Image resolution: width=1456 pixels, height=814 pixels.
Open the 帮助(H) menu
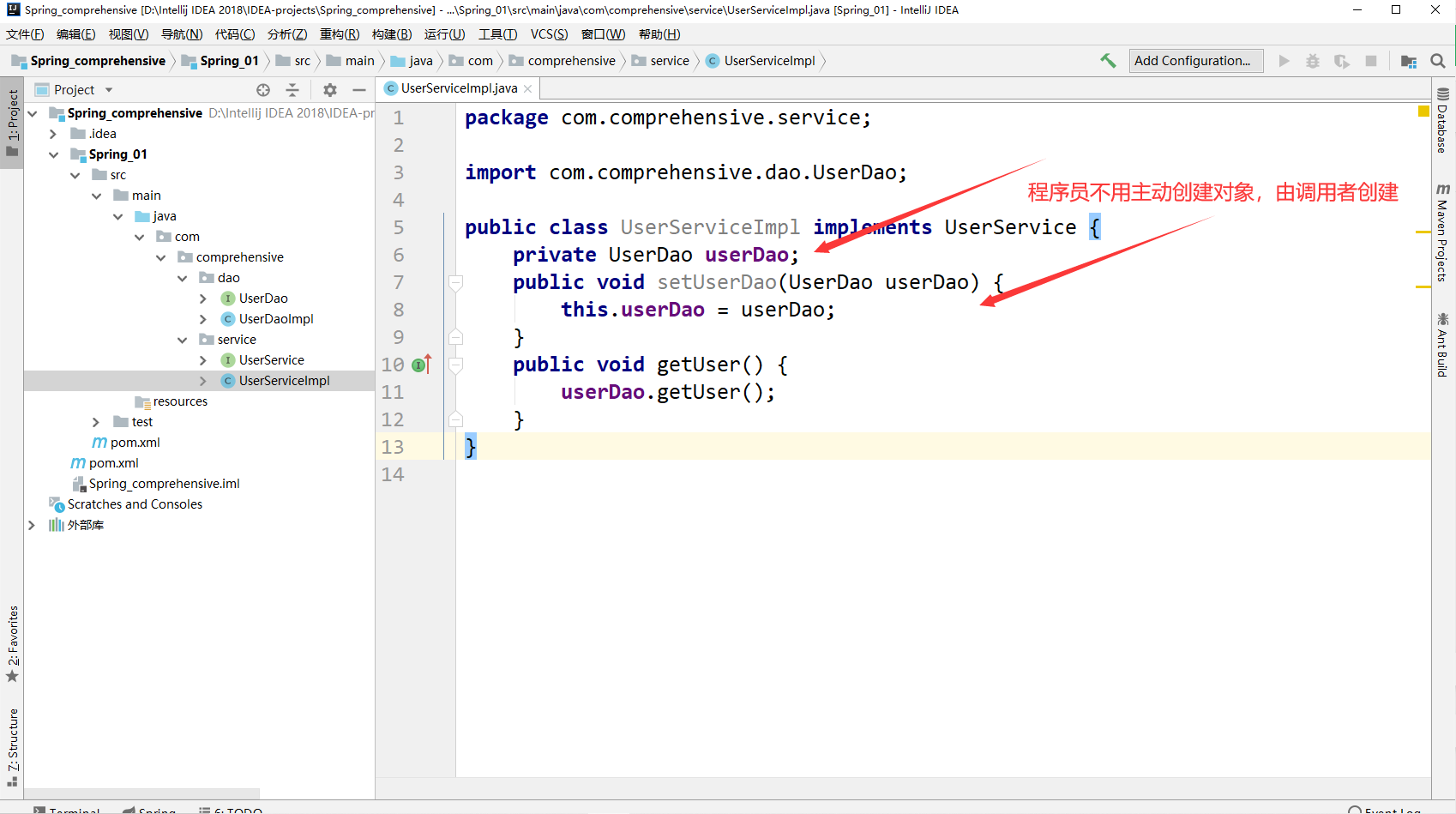point(659,34)
